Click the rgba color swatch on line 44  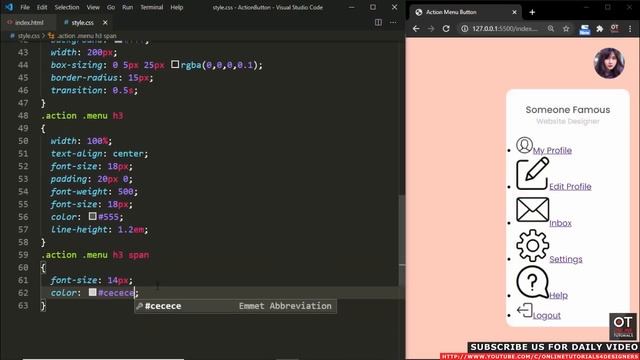(x=175, y=64)
